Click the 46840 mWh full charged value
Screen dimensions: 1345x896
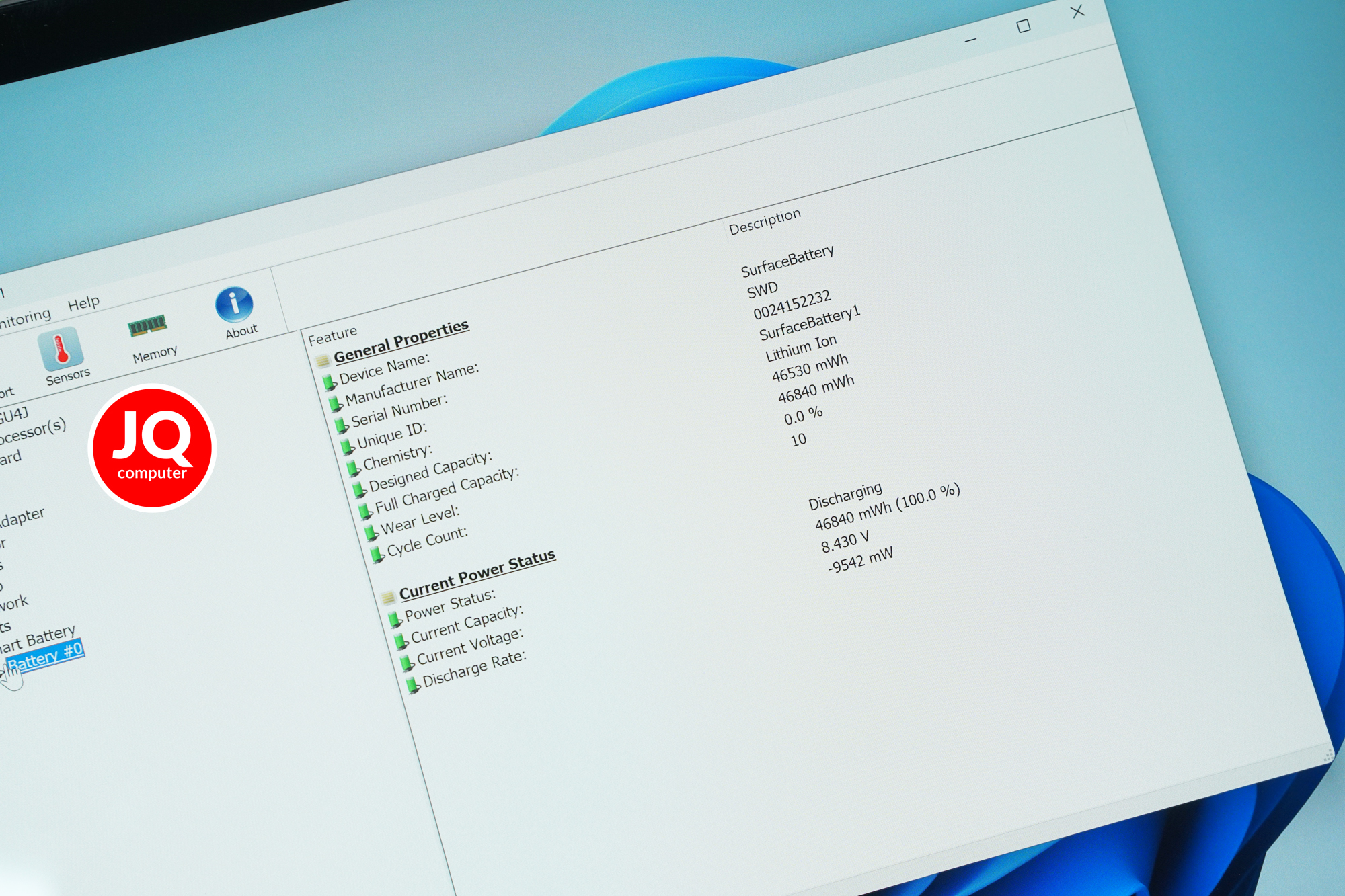click(x=816, y=389)
